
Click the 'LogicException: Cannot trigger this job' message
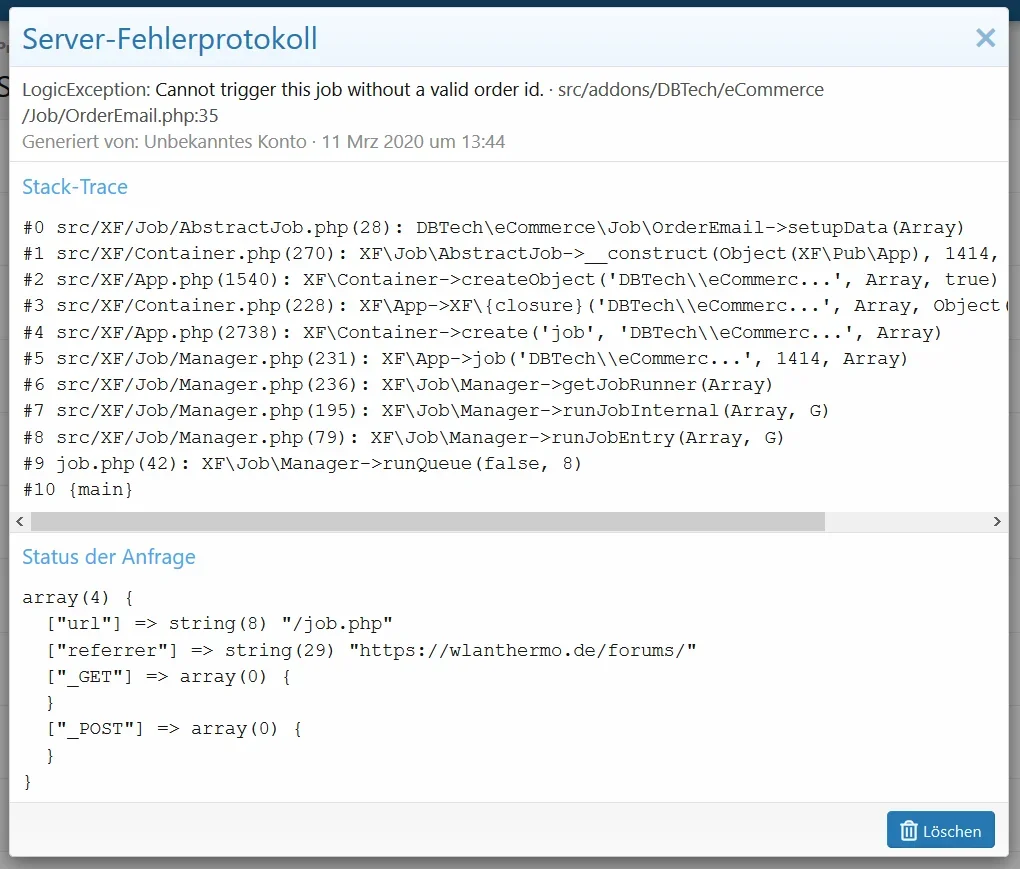coord(282,89)
